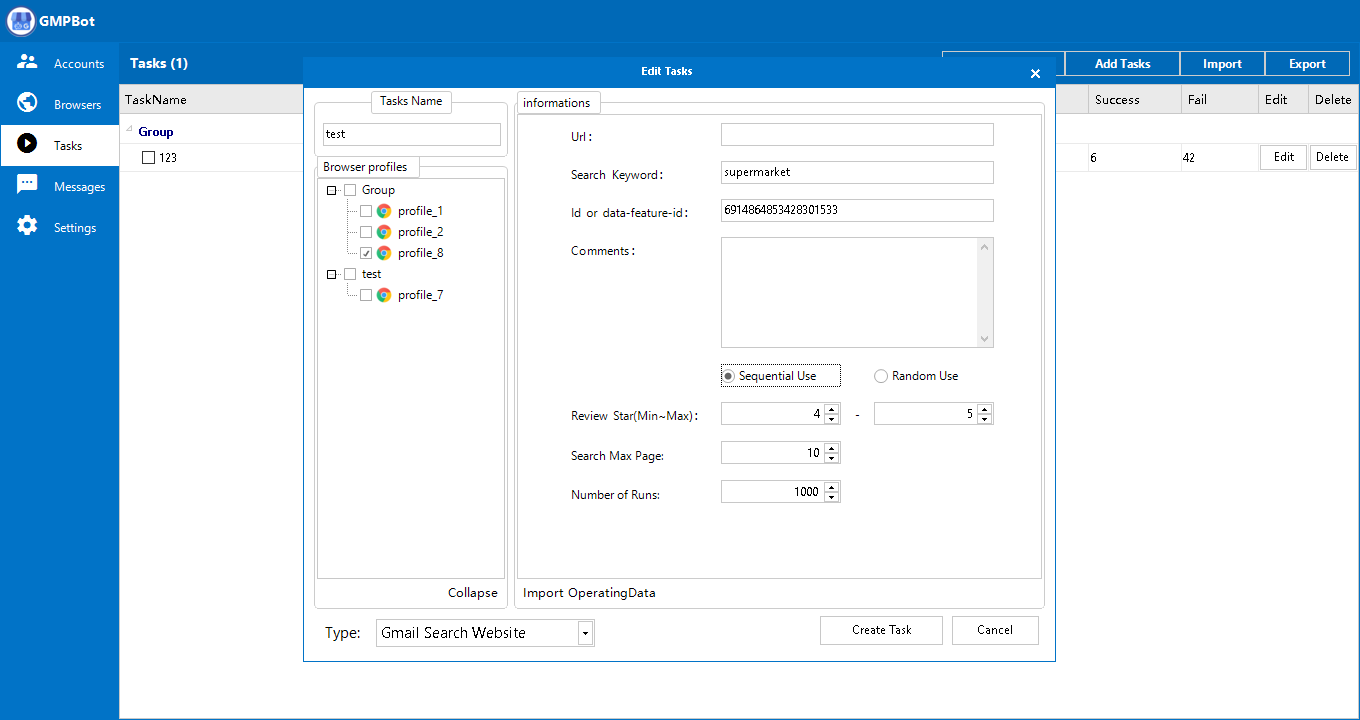The height and width of the screenshot is (720, 1360).
Task: Decrease Number of Runs value
Action: (832, 497)
